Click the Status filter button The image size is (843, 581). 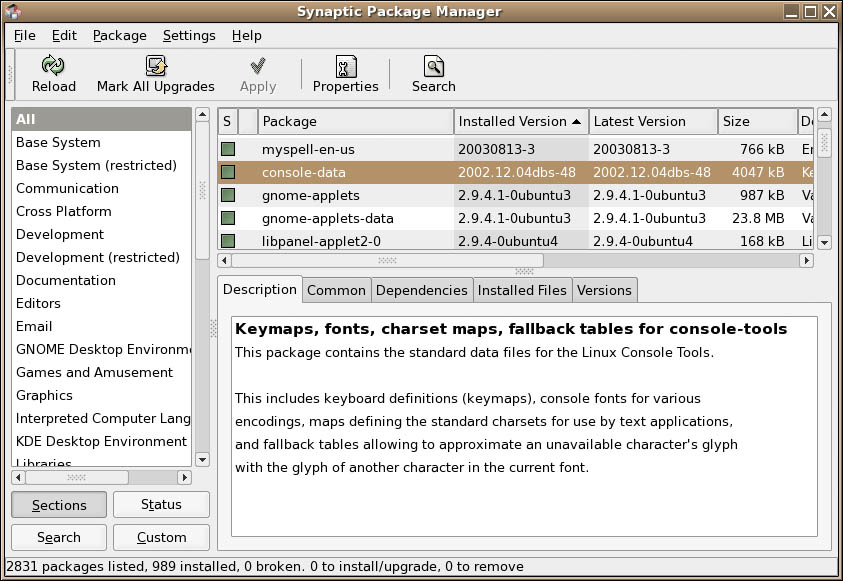click(x=161, y=504)
